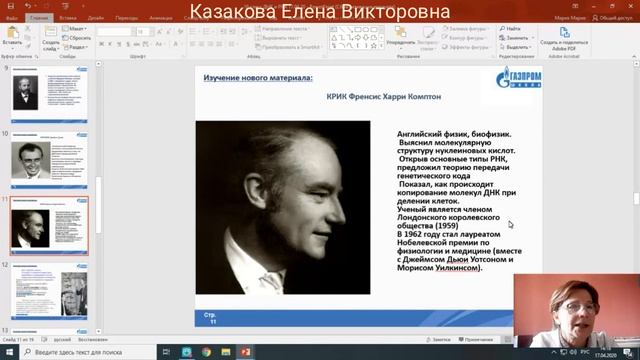The height and width of the screenshot is (360, 640).
Task: Apply bold formatting (Ж)
Action: coord(101,44)
